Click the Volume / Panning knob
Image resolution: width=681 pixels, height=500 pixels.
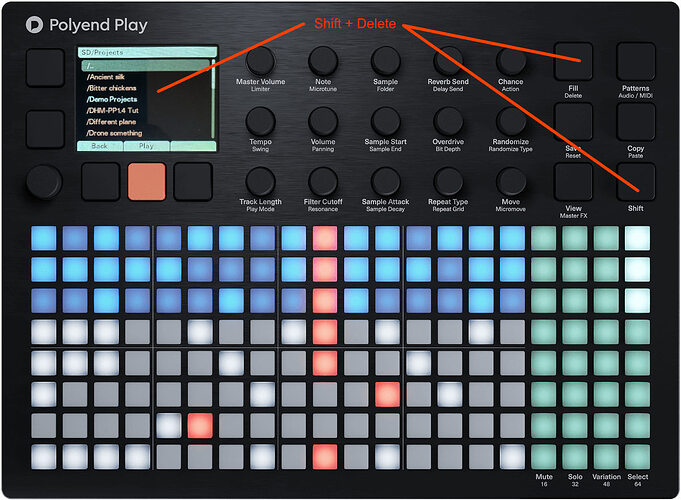pyautogui.click(x=323, y=122)
